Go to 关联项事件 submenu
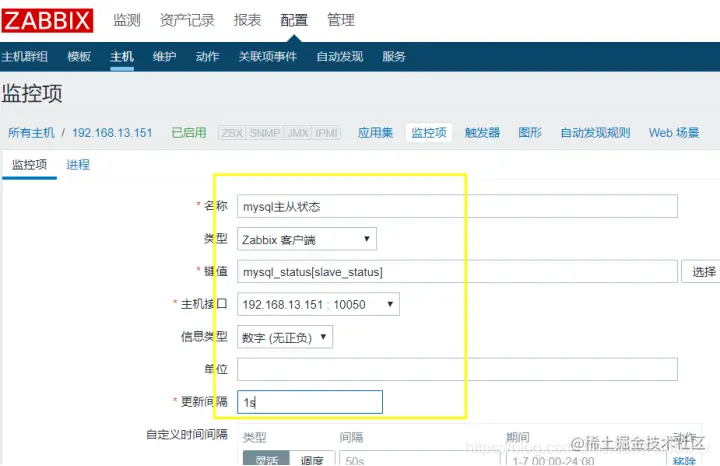The height and width of the screenshot is (466, 720). [268, 56]
